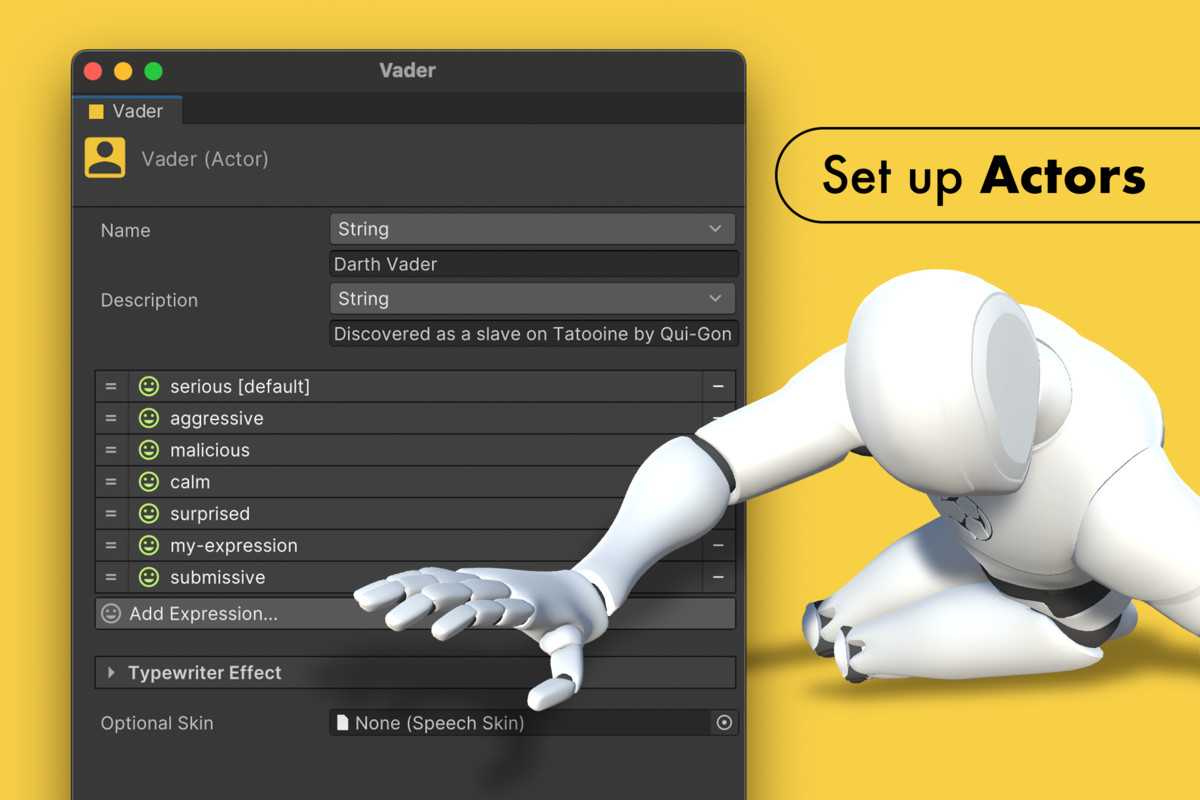
Task: Click the description field about Tatooine
Action: (534, 334)
